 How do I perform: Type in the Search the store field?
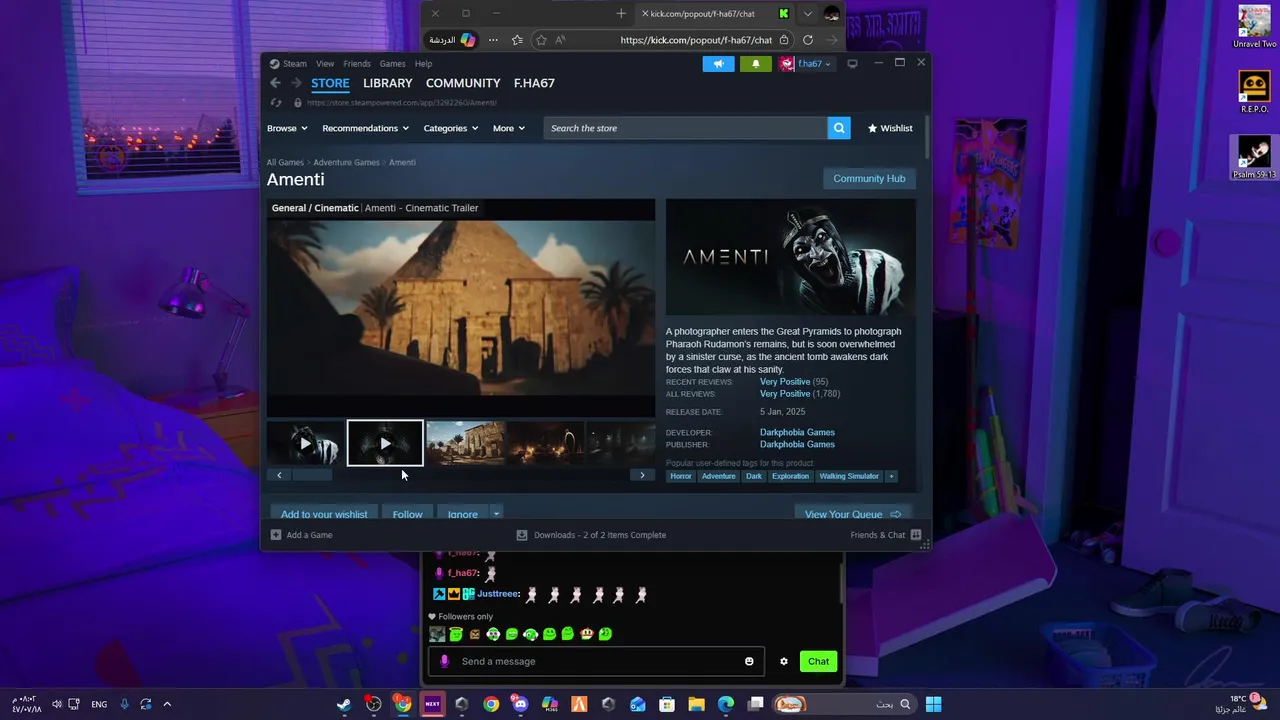686,128
